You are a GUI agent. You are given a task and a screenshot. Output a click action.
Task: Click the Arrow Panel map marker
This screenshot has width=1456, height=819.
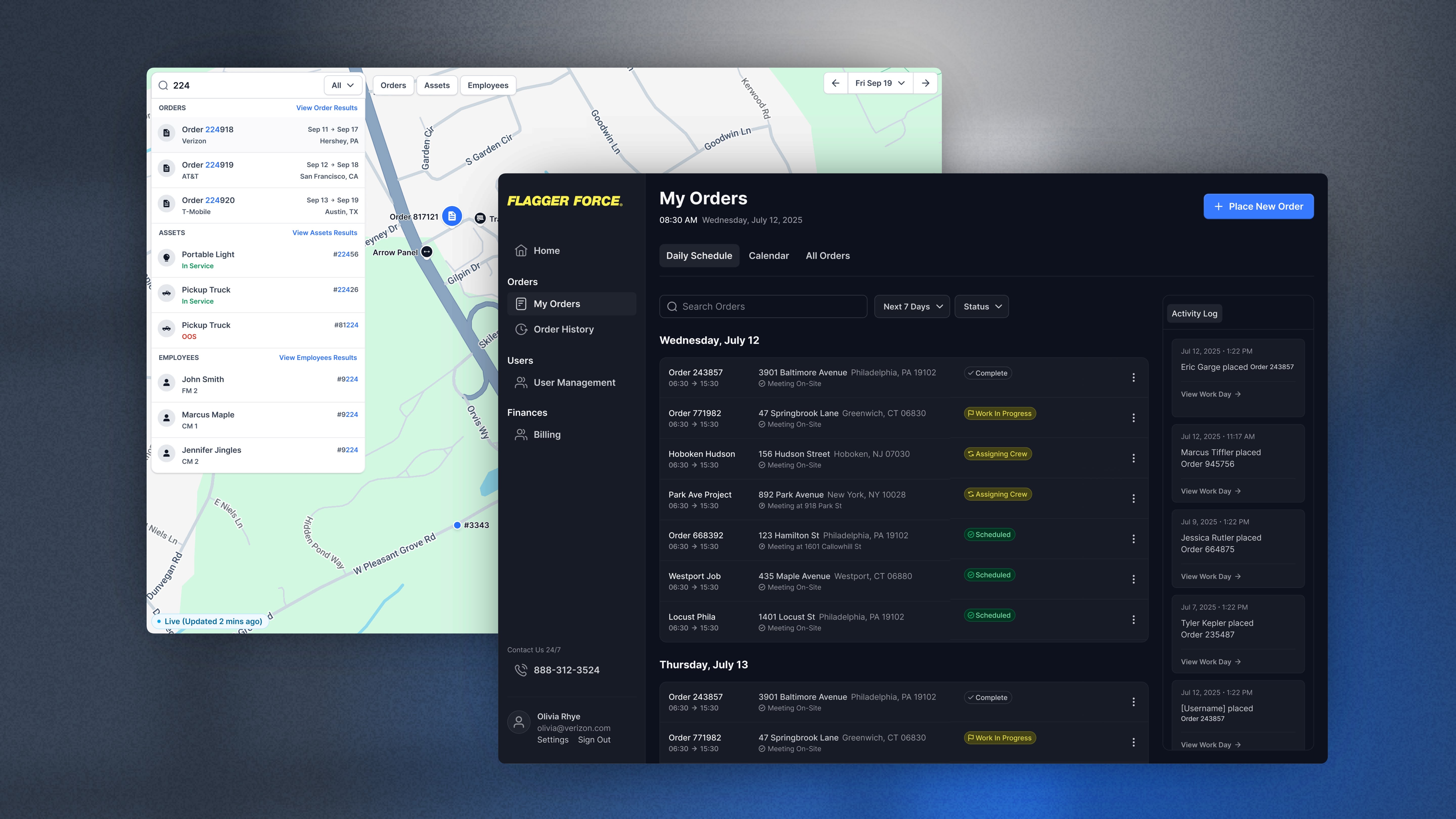point(427,252)
